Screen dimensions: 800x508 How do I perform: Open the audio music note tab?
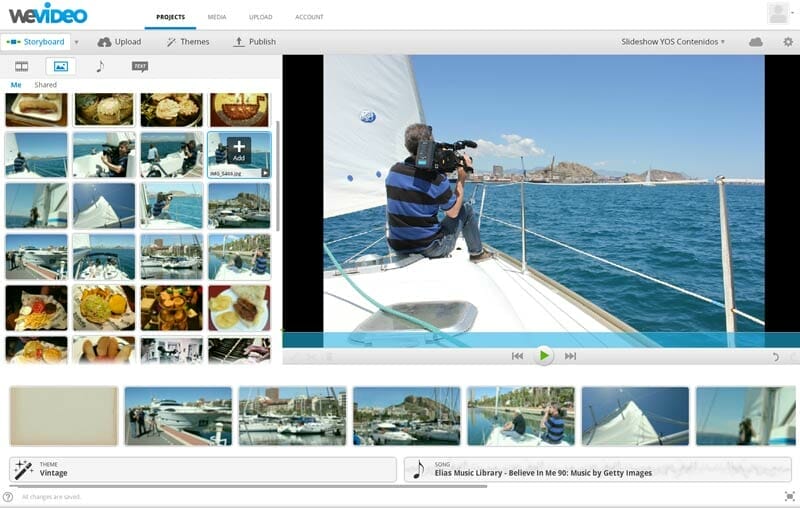99,66
